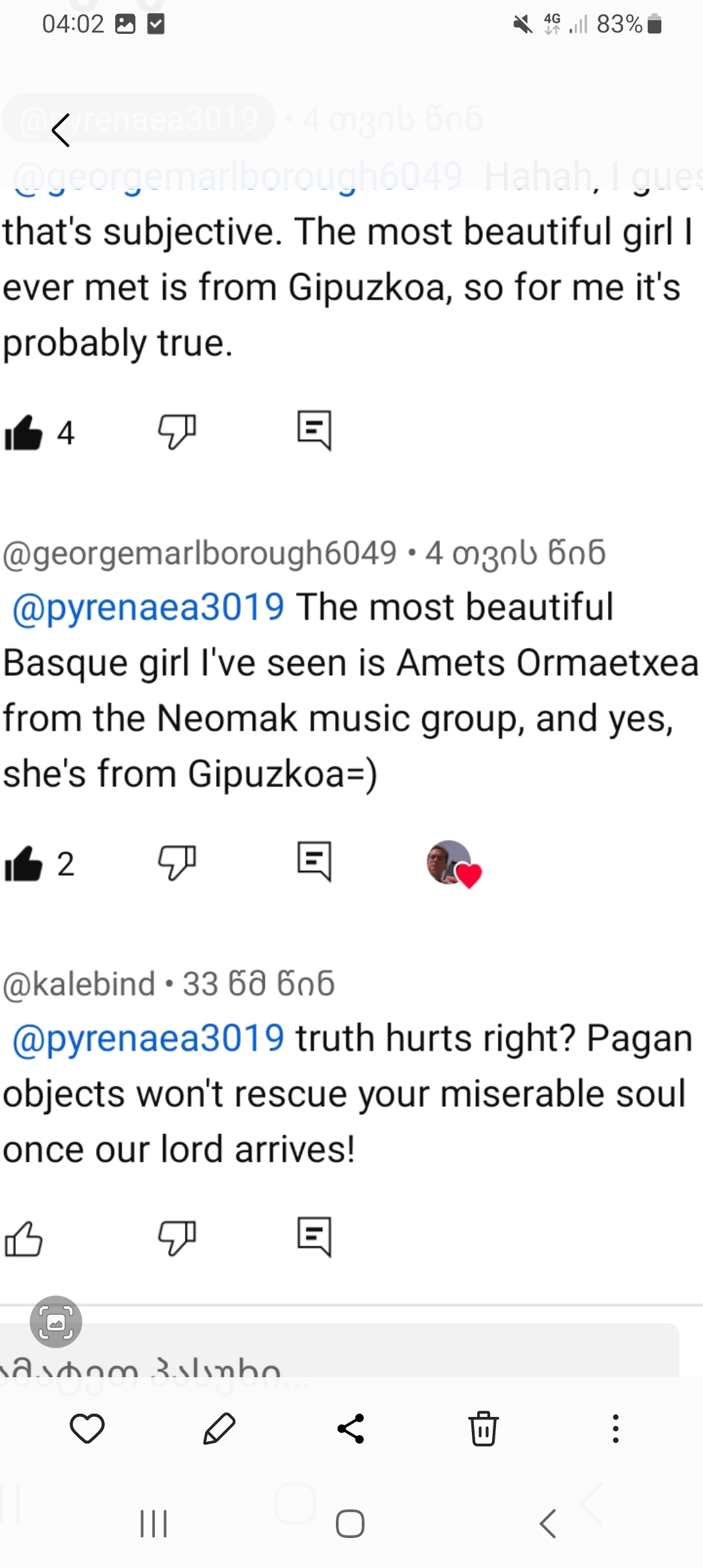
Task: Reply to the kalebind comment
Action: (x=314, y=1235)
